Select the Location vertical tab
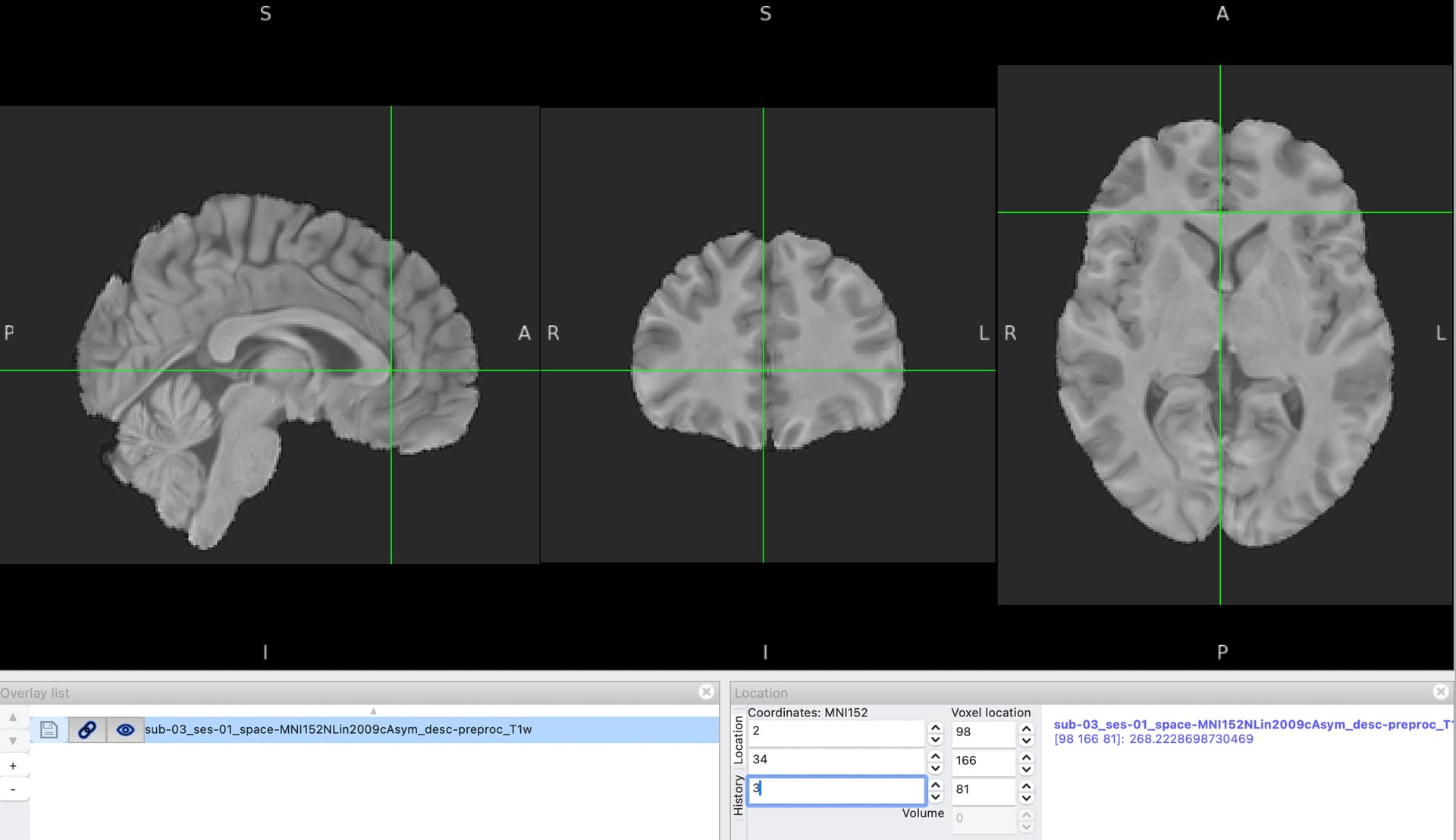 [739, 740]
